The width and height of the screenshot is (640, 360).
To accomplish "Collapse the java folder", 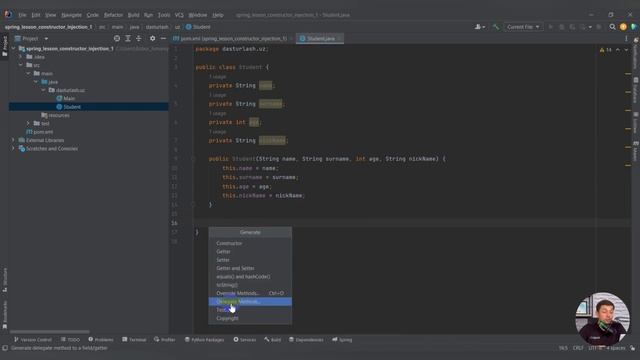I will coord(36,82).
